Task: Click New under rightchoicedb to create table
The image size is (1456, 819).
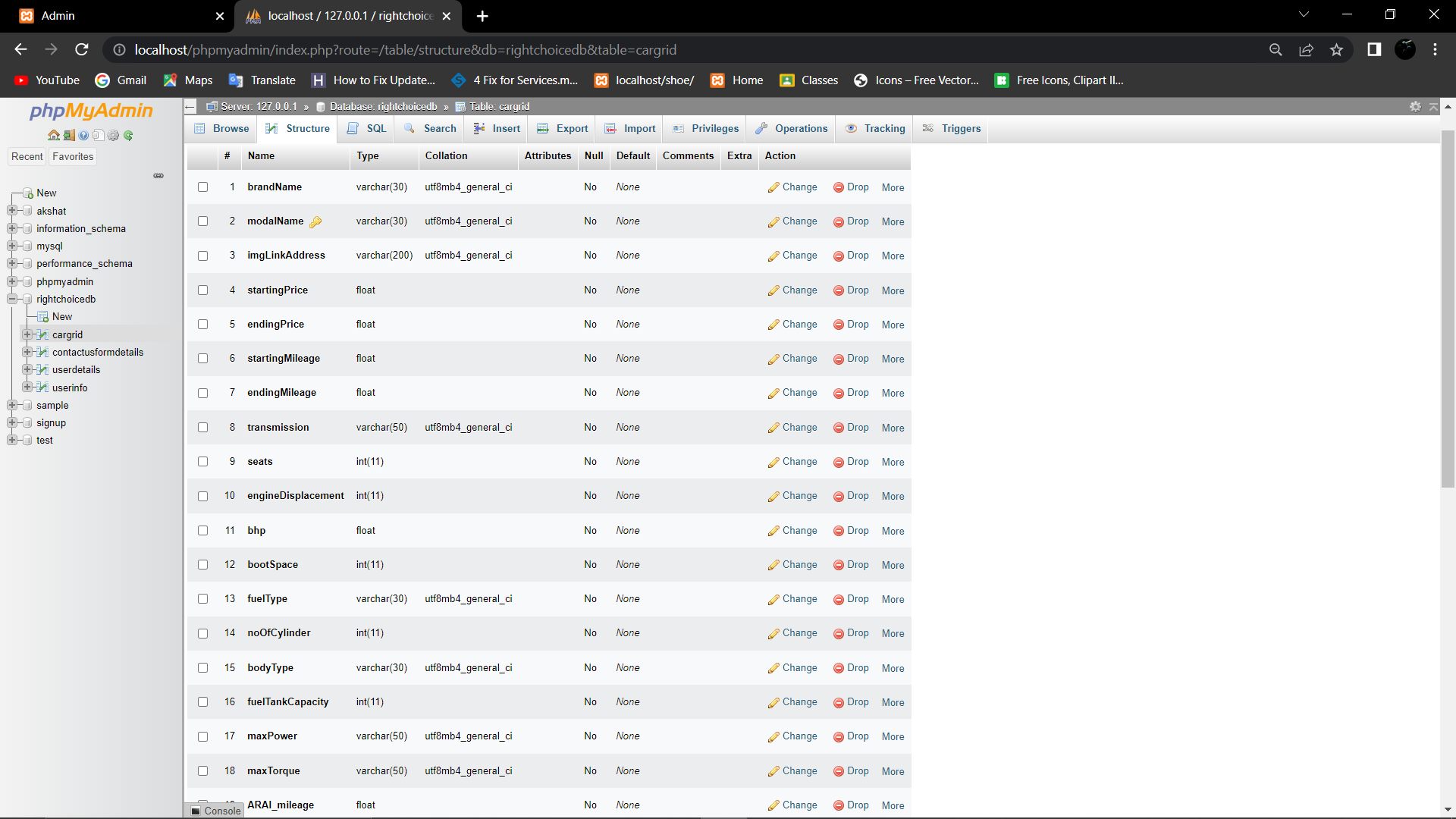Action: tap(61, 316)
